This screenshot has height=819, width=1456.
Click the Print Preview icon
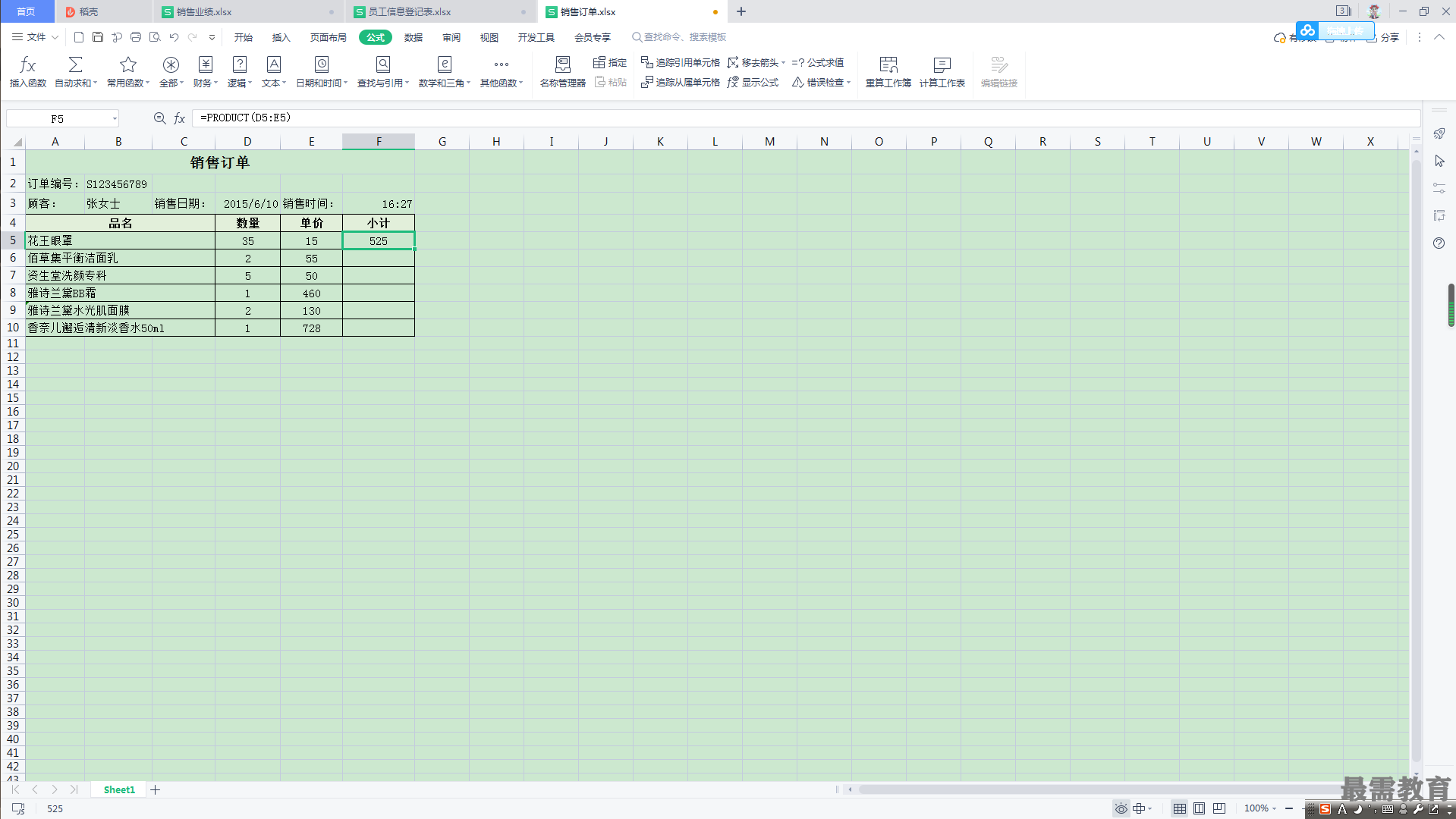point(155,36)
